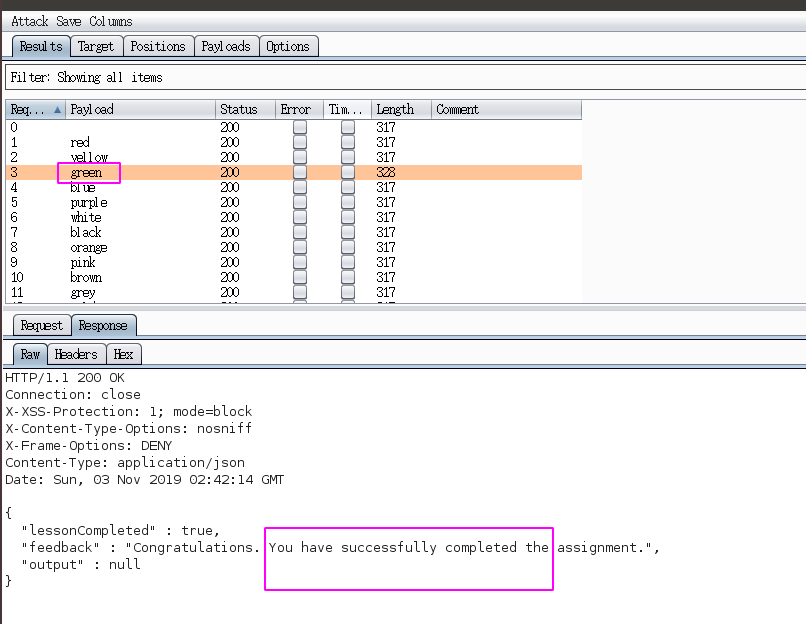Select the red payload row
This screenshot has width=806, height=624.
[x=294, y=142]
